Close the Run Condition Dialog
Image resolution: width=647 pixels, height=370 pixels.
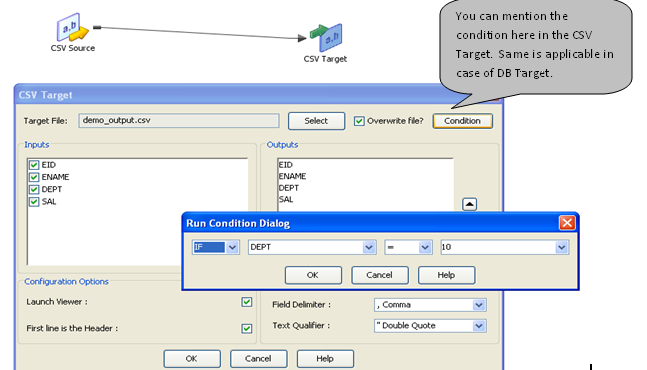[567, 223]
